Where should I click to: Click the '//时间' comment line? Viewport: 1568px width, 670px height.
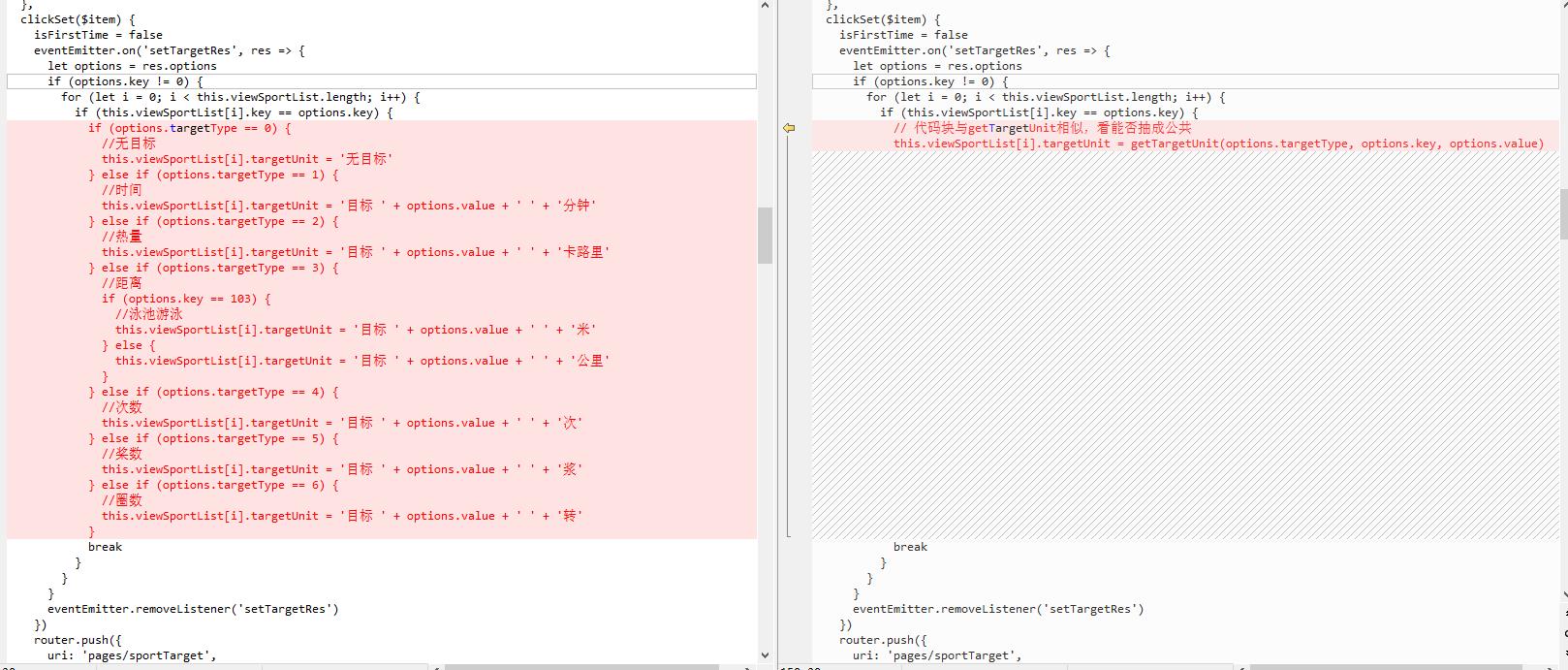tap(121, 190)
